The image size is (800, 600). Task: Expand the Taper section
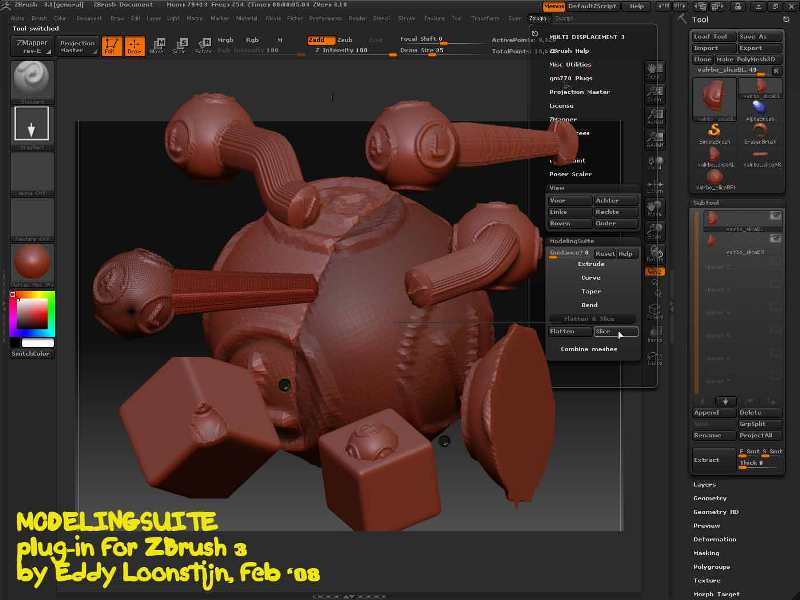click(x=591, y=291)
